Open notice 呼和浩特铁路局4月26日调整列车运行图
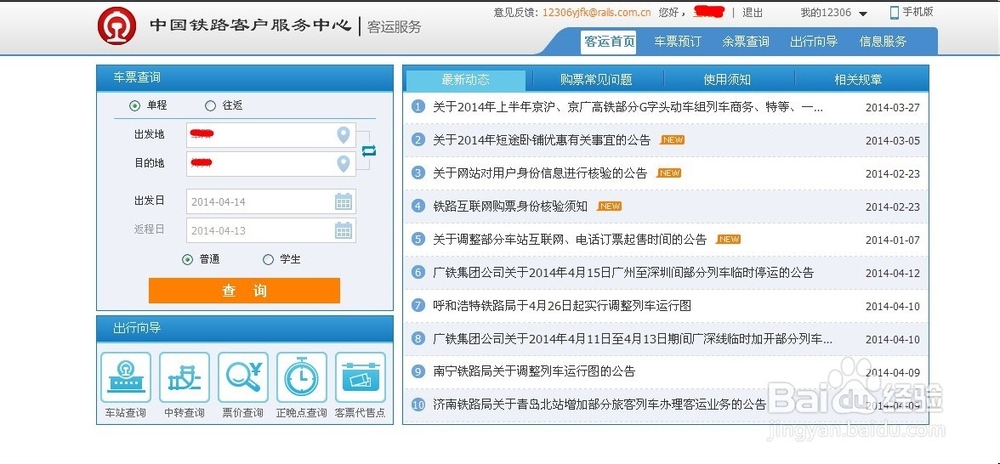This screenshot has height=464, width=1000. coord(562,305)
